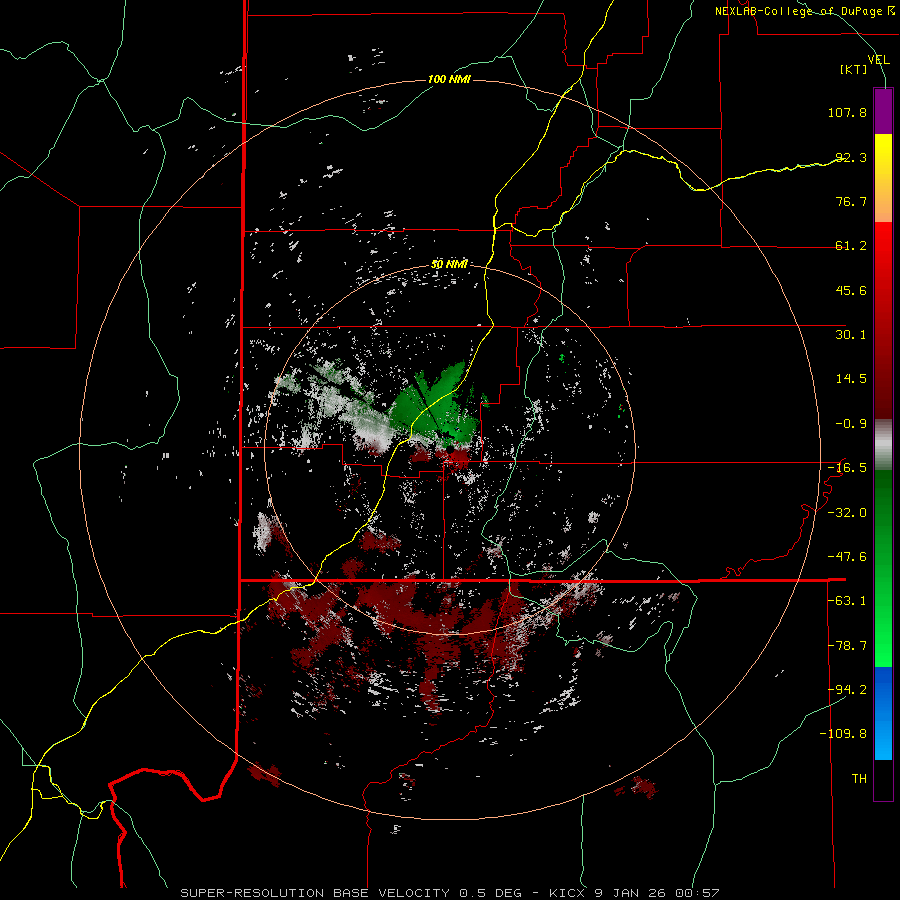Click the 92.3 velocity scale value
This screenshot has height=900, width=900.
pos(851,157)
